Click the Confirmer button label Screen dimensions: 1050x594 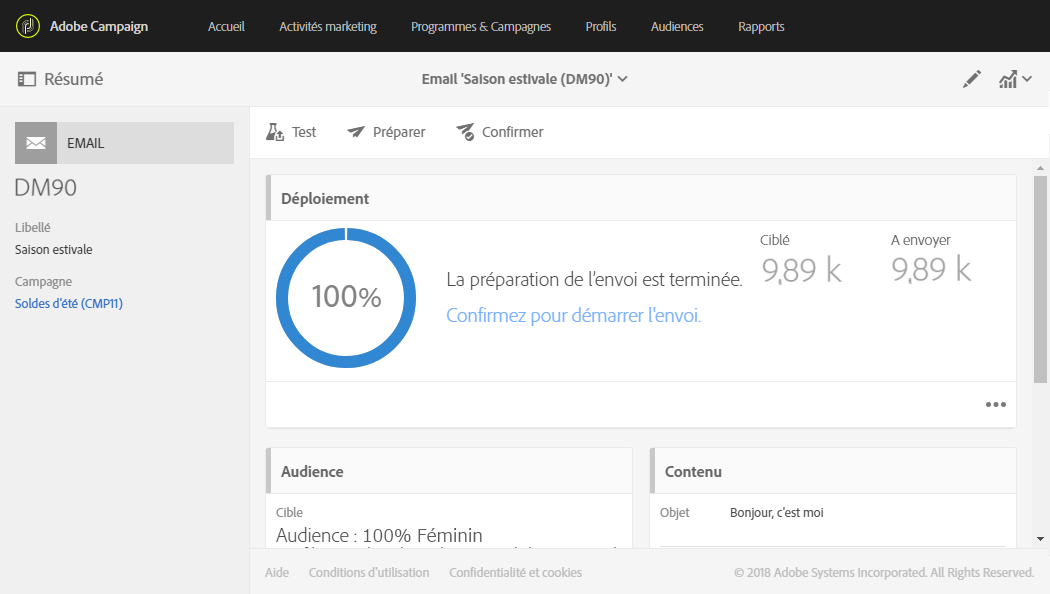[513, 132]
